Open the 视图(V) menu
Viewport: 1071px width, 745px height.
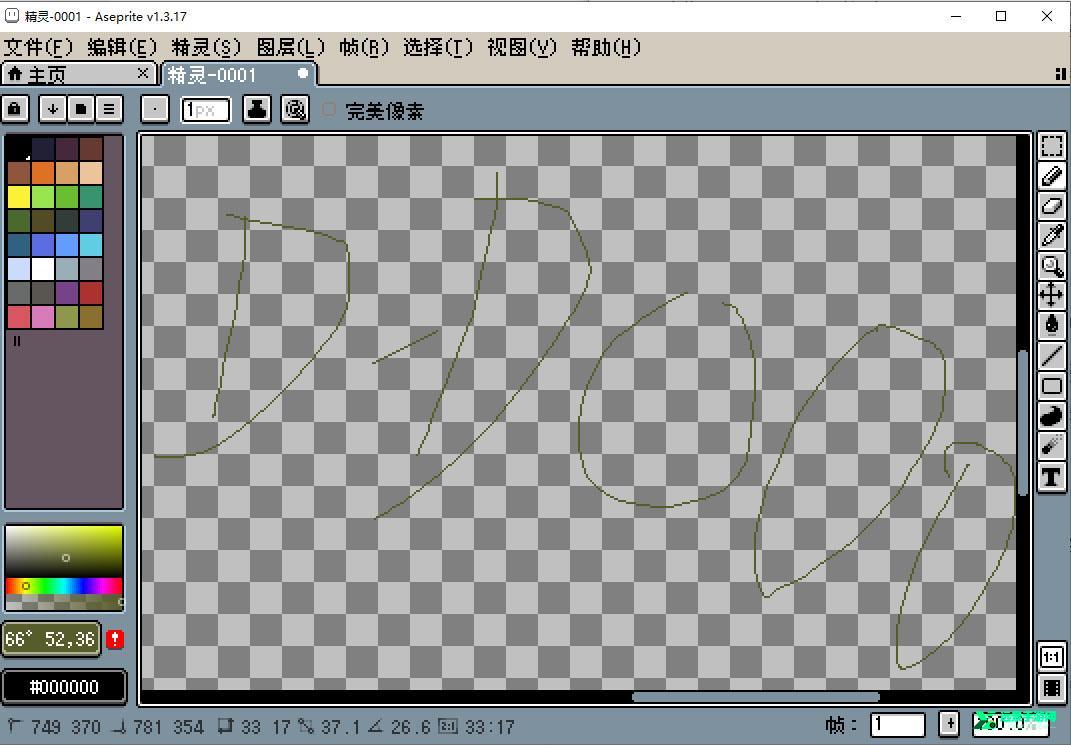tap(522, 47)
